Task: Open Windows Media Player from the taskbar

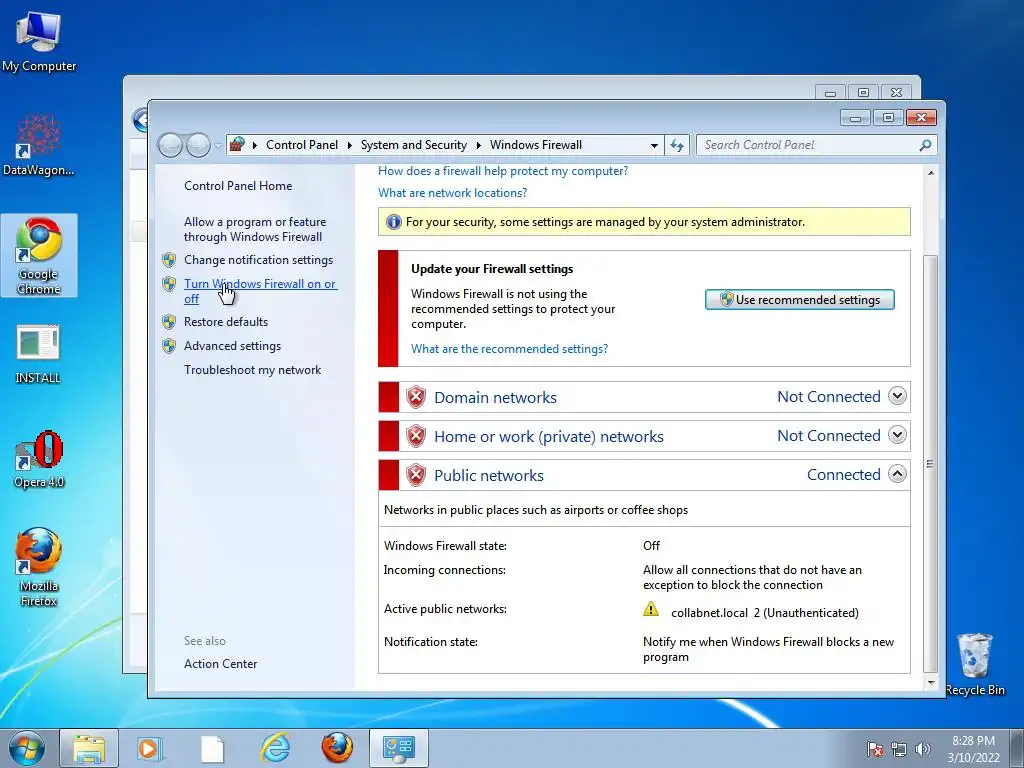Action: [x=150, y=748]
